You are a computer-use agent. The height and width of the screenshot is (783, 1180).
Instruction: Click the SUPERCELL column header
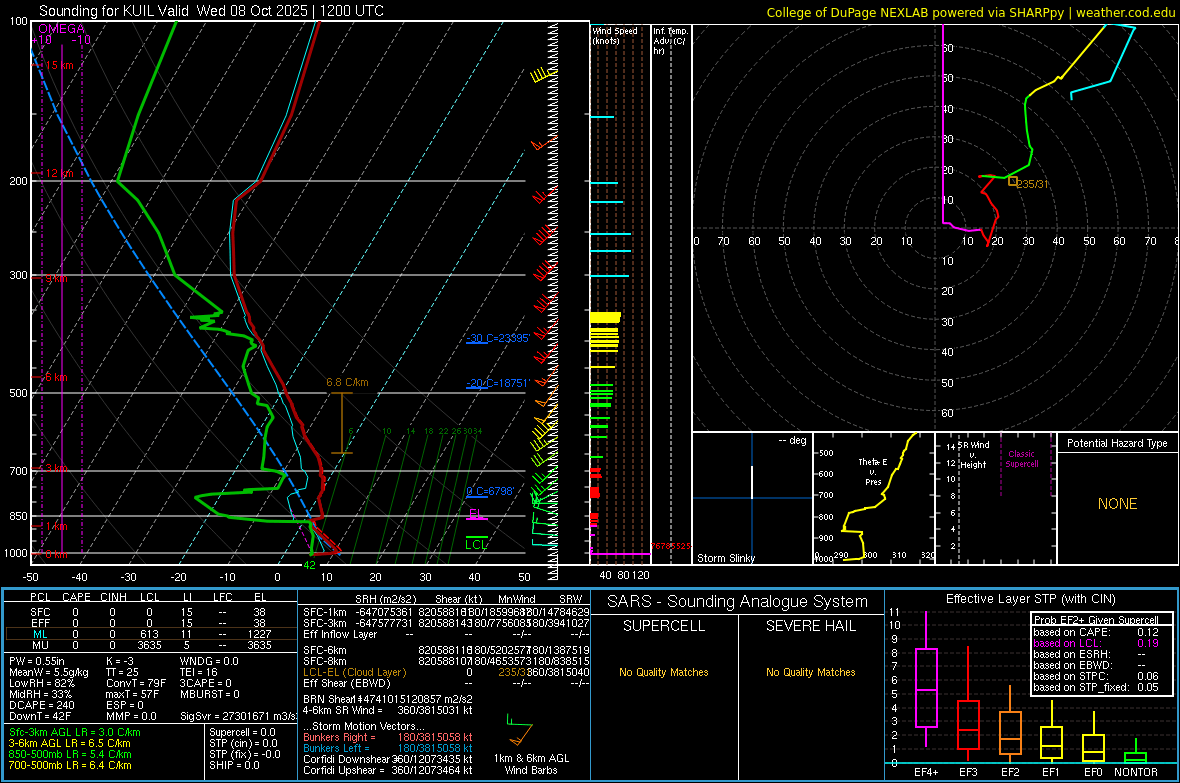coord(664,626)
